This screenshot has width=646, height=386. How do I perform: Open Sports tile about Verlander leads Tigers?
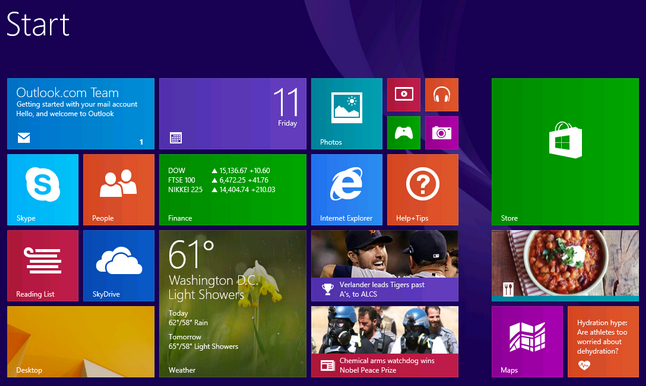click(385, 266)
